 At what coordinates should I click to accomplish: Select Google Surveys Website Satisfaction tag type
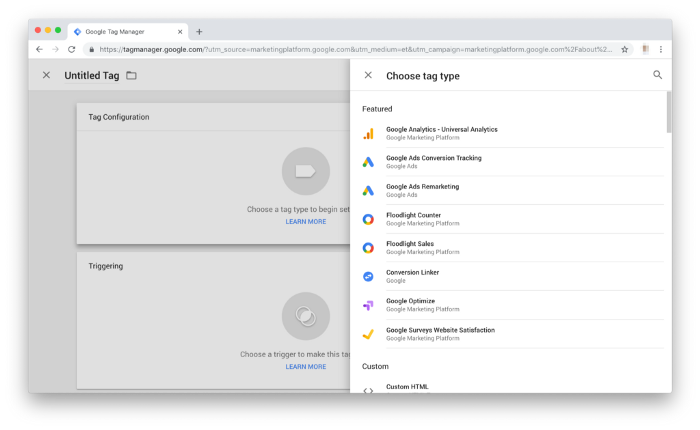coord(512,334)
